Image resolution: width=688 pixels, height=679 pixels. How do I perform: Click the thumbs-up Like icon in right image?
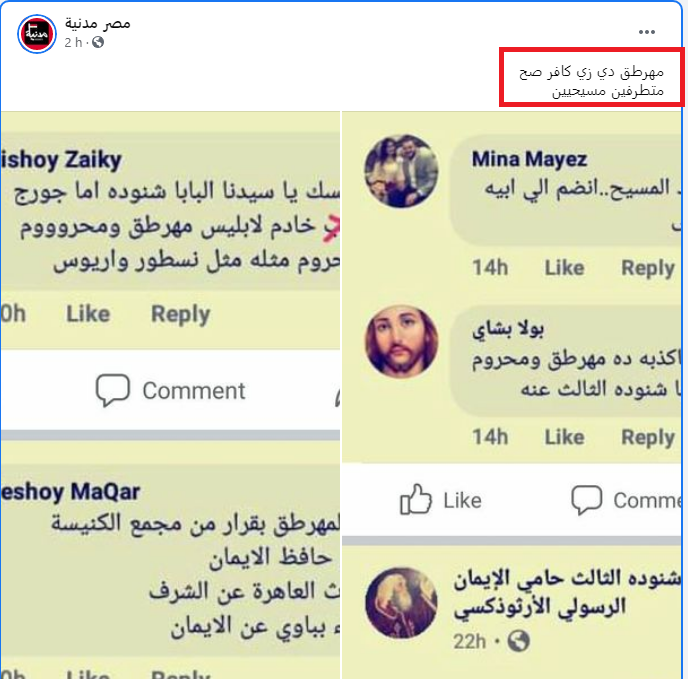(x=416, y=499)
